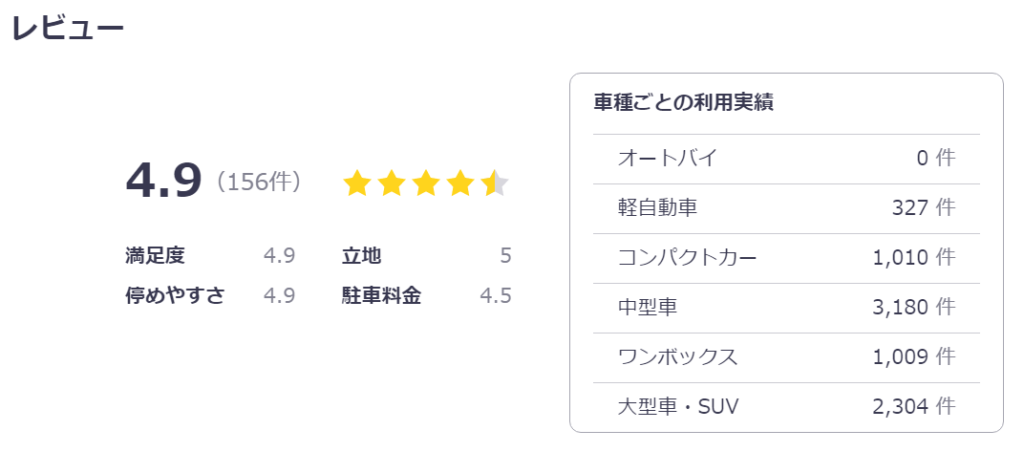The image size is (1024, 452).
Task: Select the 駐車料金 rating label
Action: pyautogui.click(x=381, y=296)
